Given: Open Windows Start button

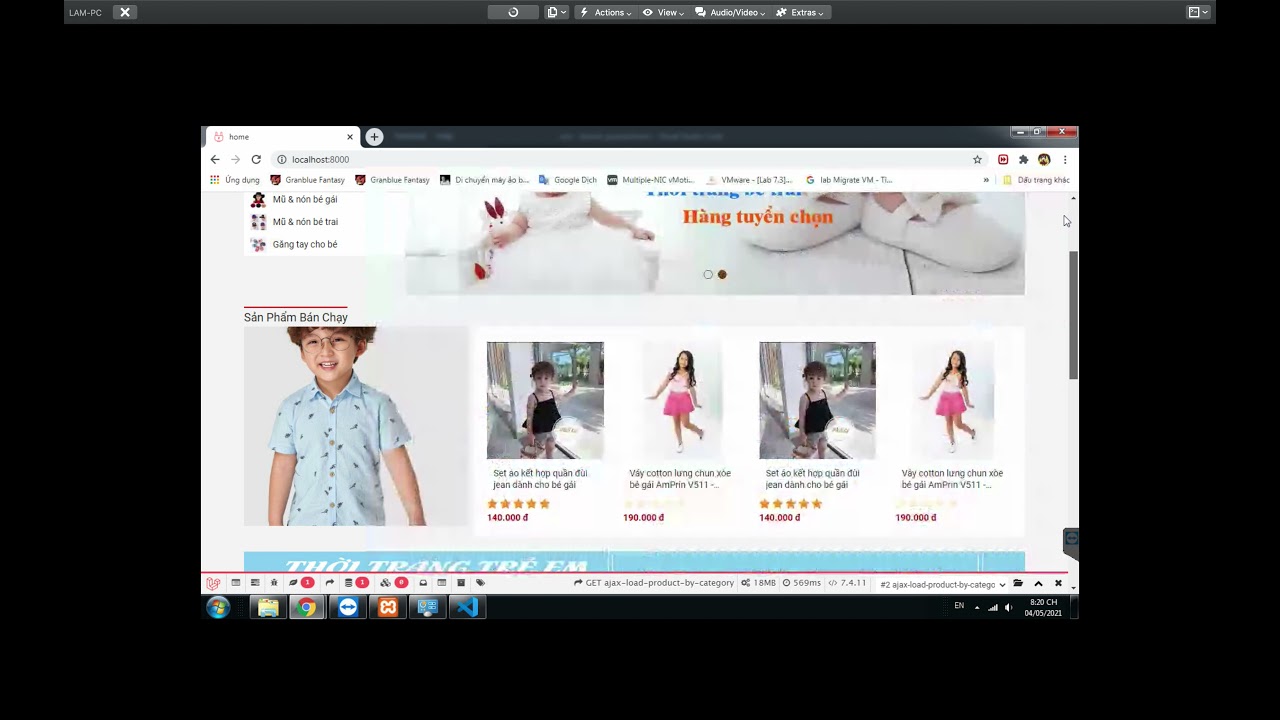Looking at the screenshot, I should tap(218, 607).
